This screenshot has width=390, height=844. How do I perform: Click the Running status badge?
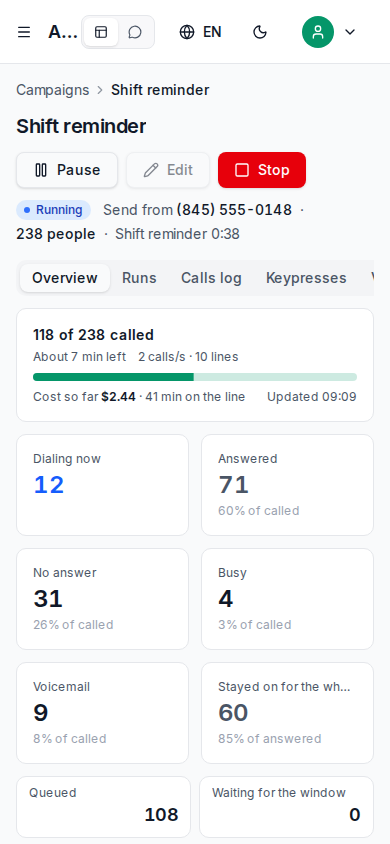pyautogui.click(x=53, y=210)
